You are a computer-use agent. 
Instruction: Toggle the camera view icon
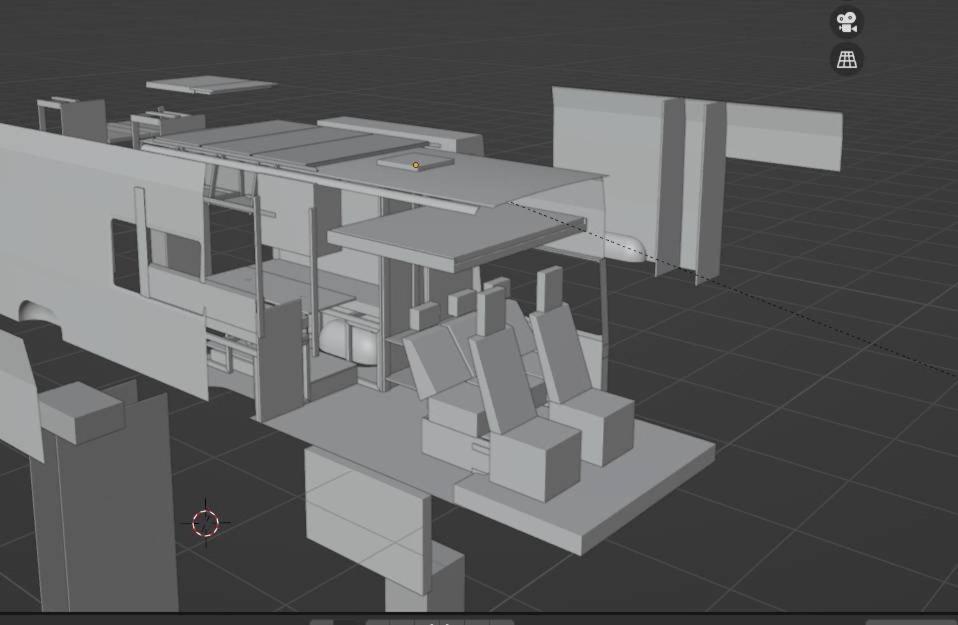[x=847, y=23]
